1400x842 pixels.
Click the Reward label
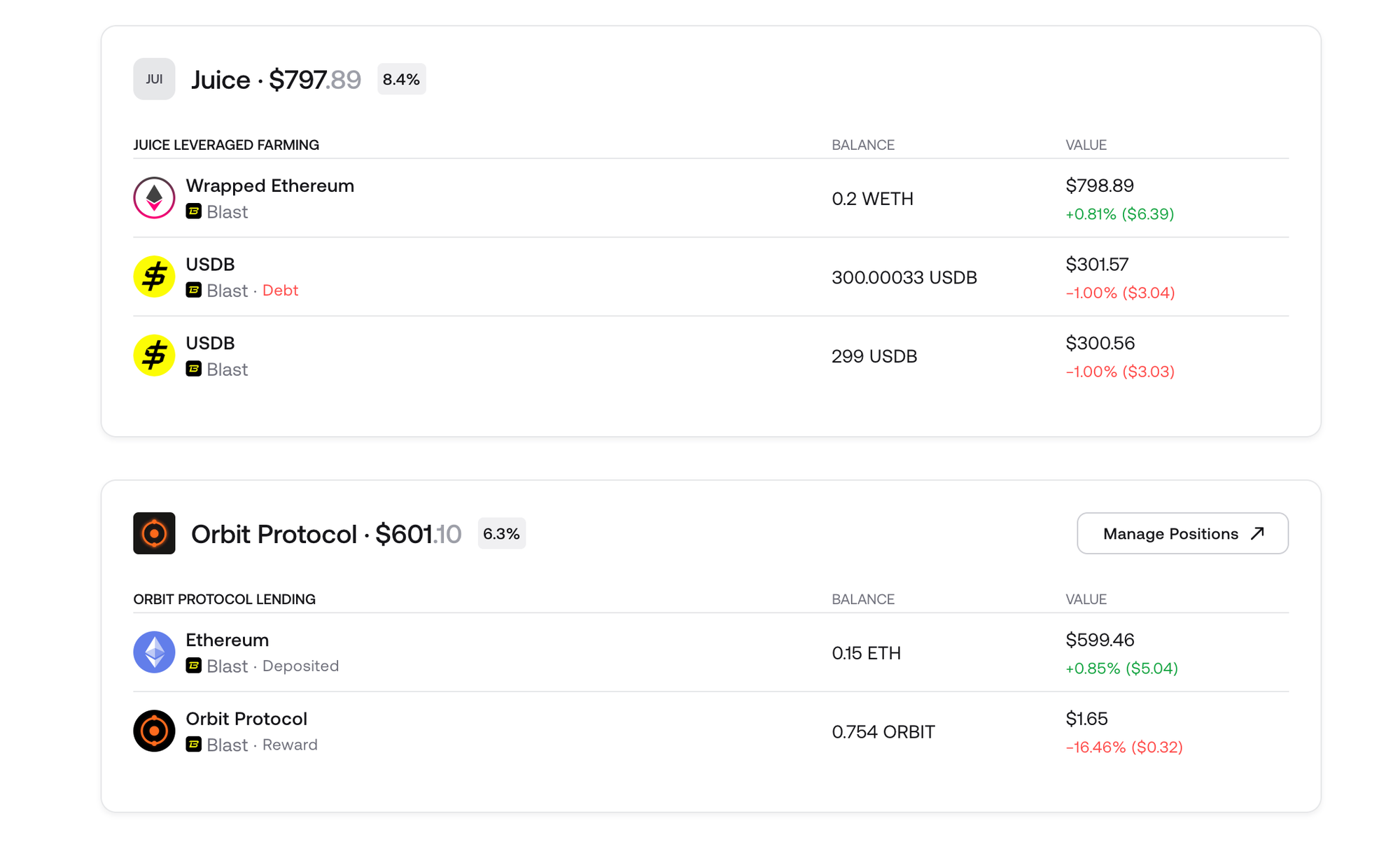[x=290, y=745]
